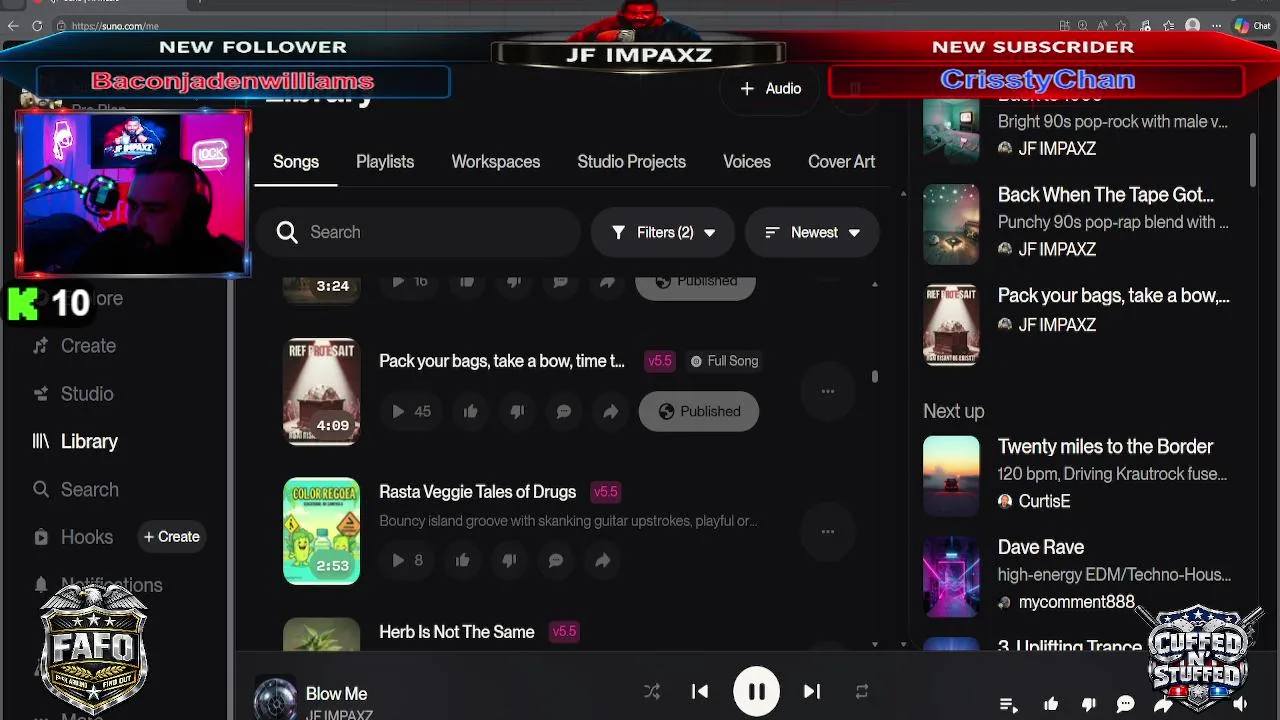Image resolution: width=1280 pixels, height=720 pixels.
Task: Dislike the currently playing song
Action: click(1089, 705)
